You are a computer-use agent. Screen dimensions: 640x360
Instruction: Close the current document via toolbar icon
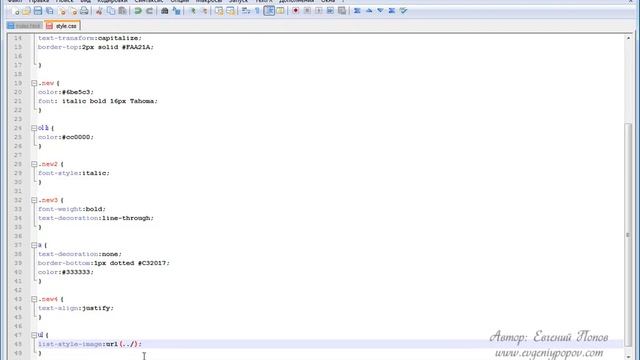pyautogui.click(x=62, y=11)
